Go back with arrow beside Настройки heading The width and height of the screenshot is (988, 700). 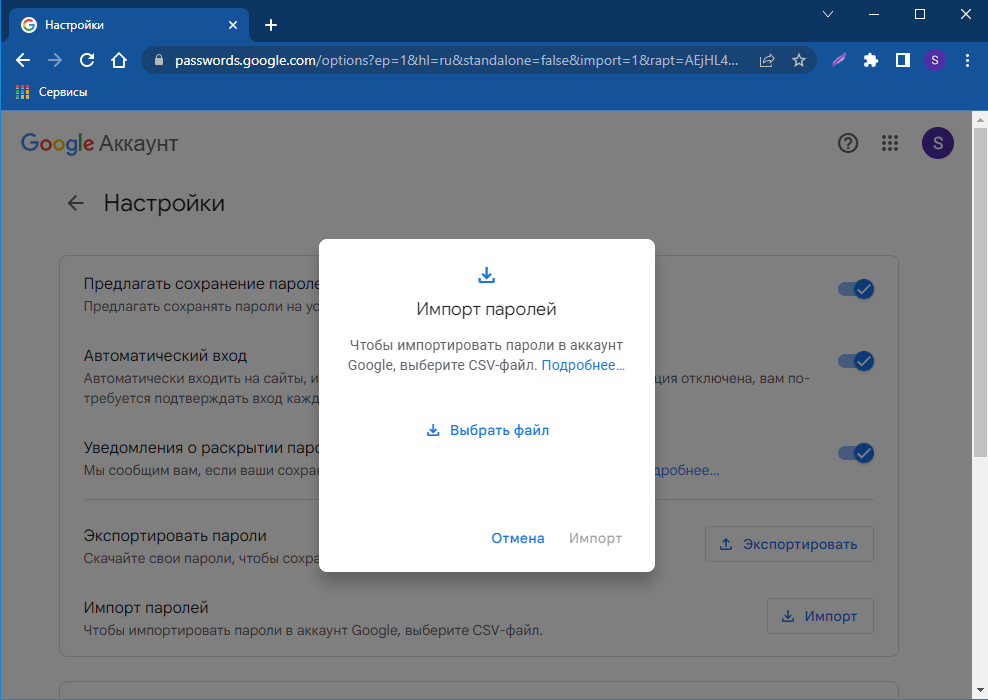click(76, 203)
